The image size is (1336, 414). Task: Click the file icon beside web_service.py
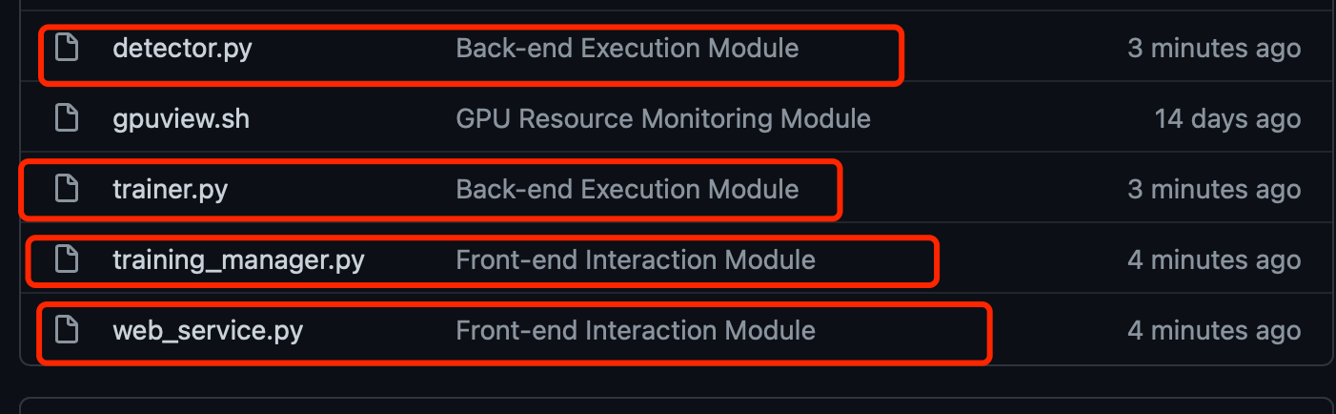tap(66, 330)
